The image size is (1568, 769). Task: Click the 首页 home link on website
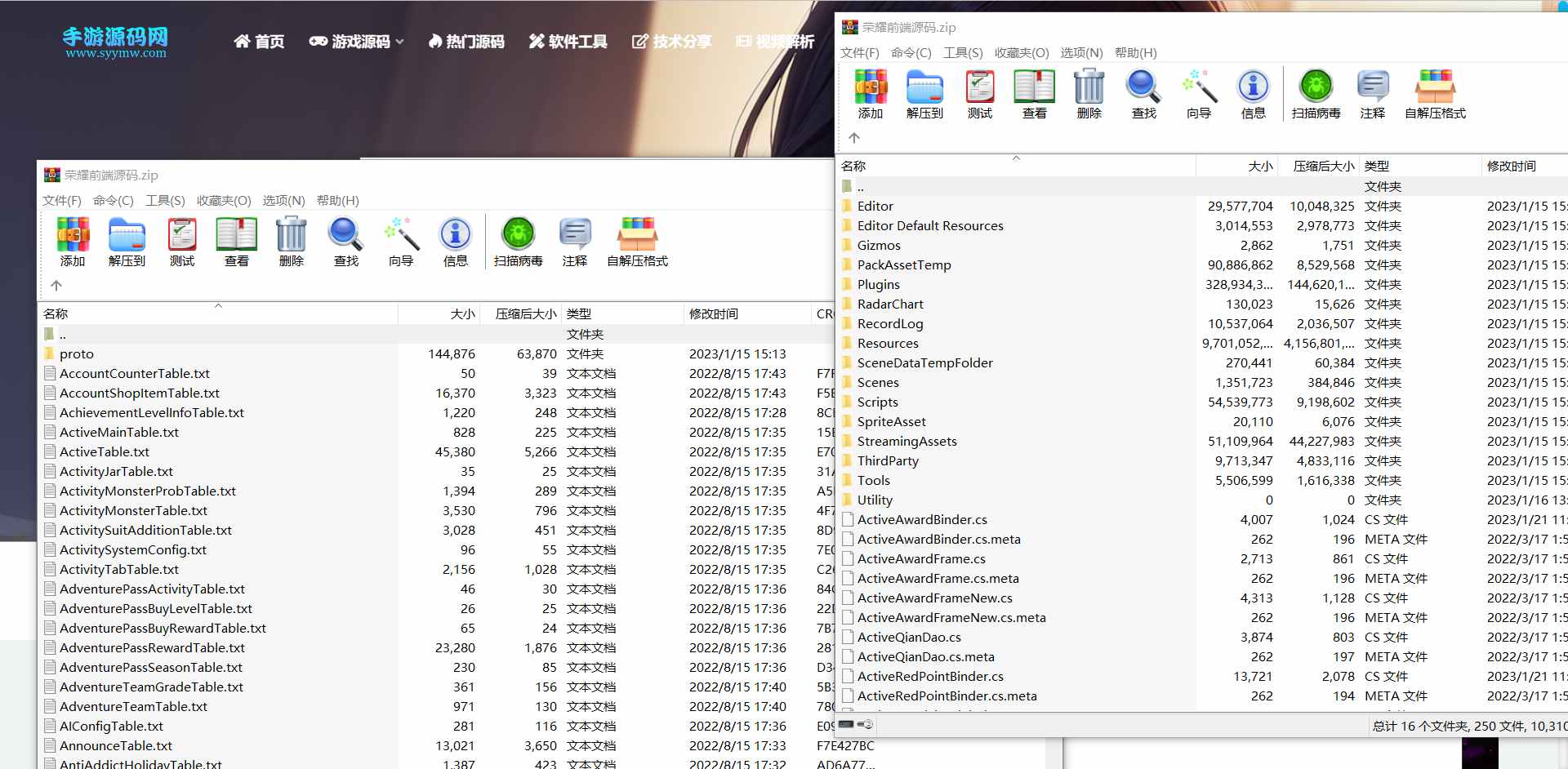(259, 42)
